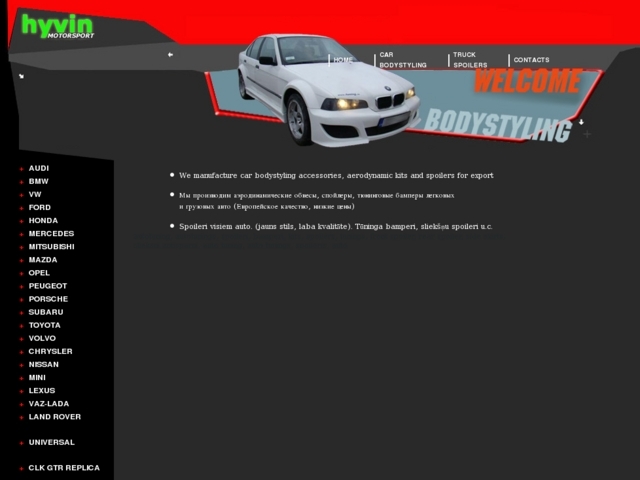Choose the VAZ-LADA brand link

pyautogui.click(x=49, y=403)
